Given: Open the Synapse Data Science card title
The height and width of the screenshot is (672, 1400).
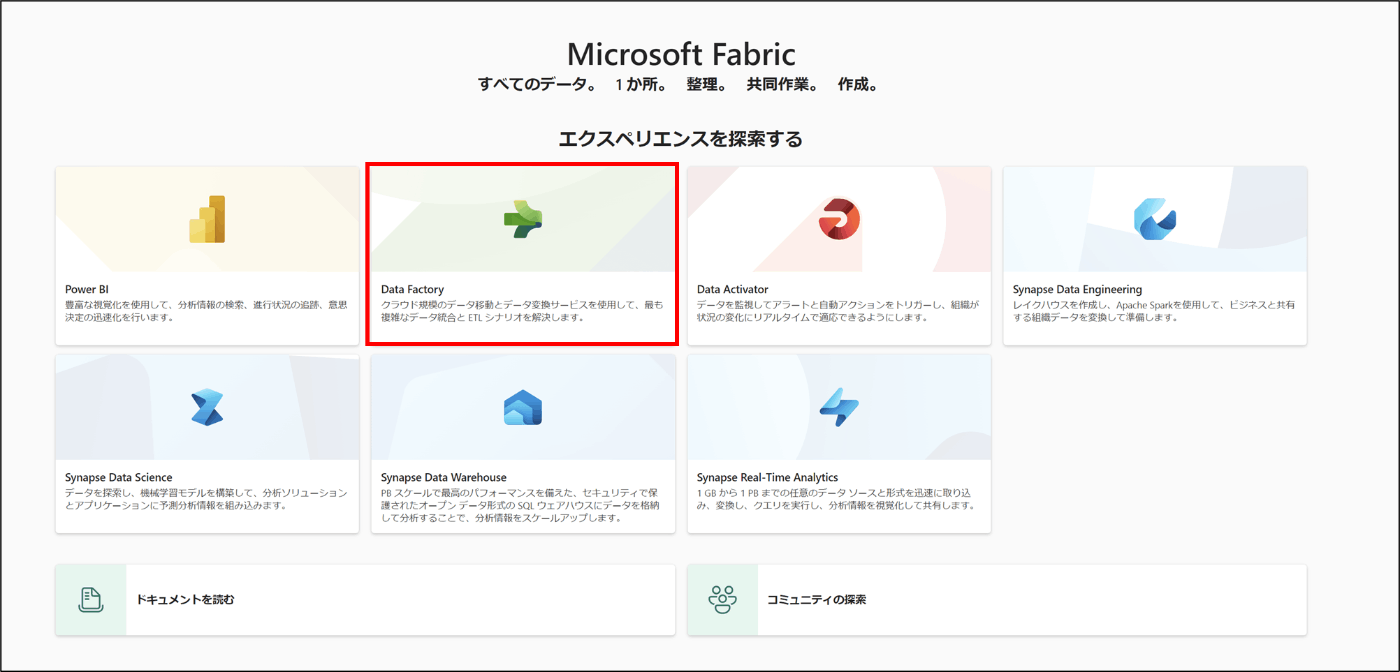Looking at the screenshot, I should 119,478.
